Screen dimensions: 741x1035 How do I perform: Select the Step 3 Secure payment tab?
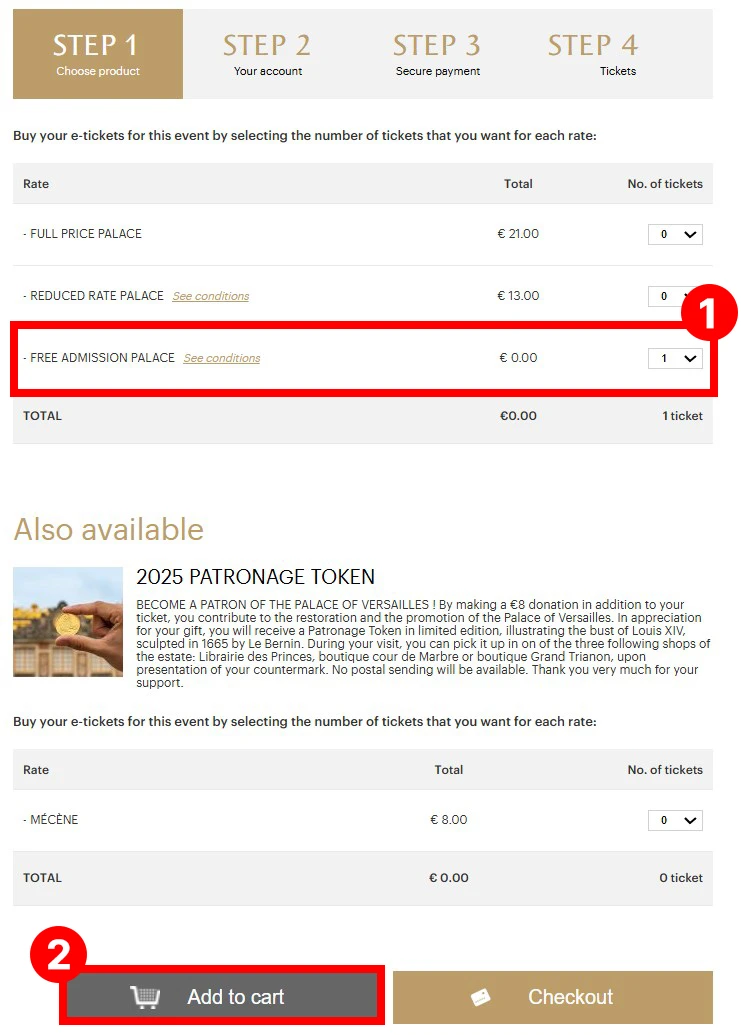pos(437,54)
